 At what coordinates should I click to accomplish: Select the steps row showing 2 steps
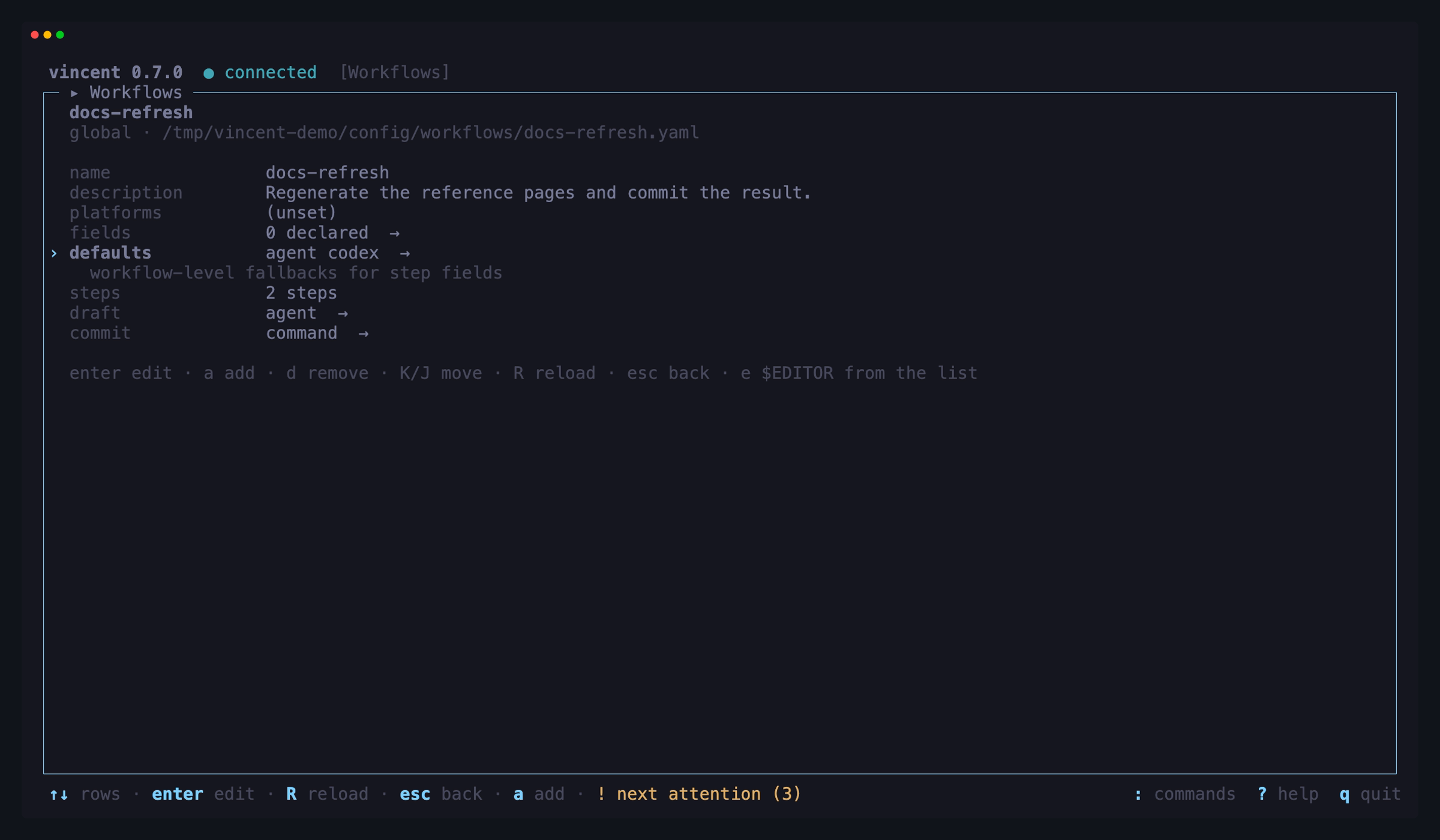tap(203, 293)
